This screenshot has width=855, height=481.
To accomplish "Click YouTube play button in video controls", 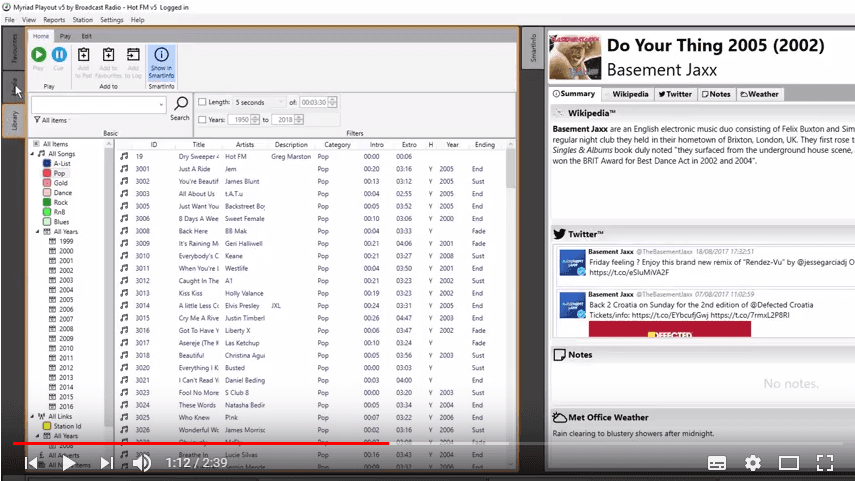I will click(69, 463).
